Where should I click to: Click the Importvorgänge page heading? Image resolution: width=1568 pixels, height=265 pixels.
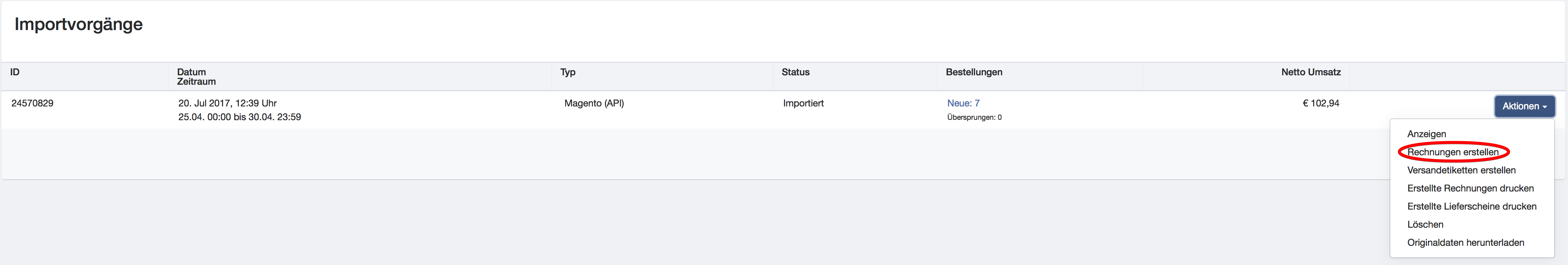click(79, 24)
